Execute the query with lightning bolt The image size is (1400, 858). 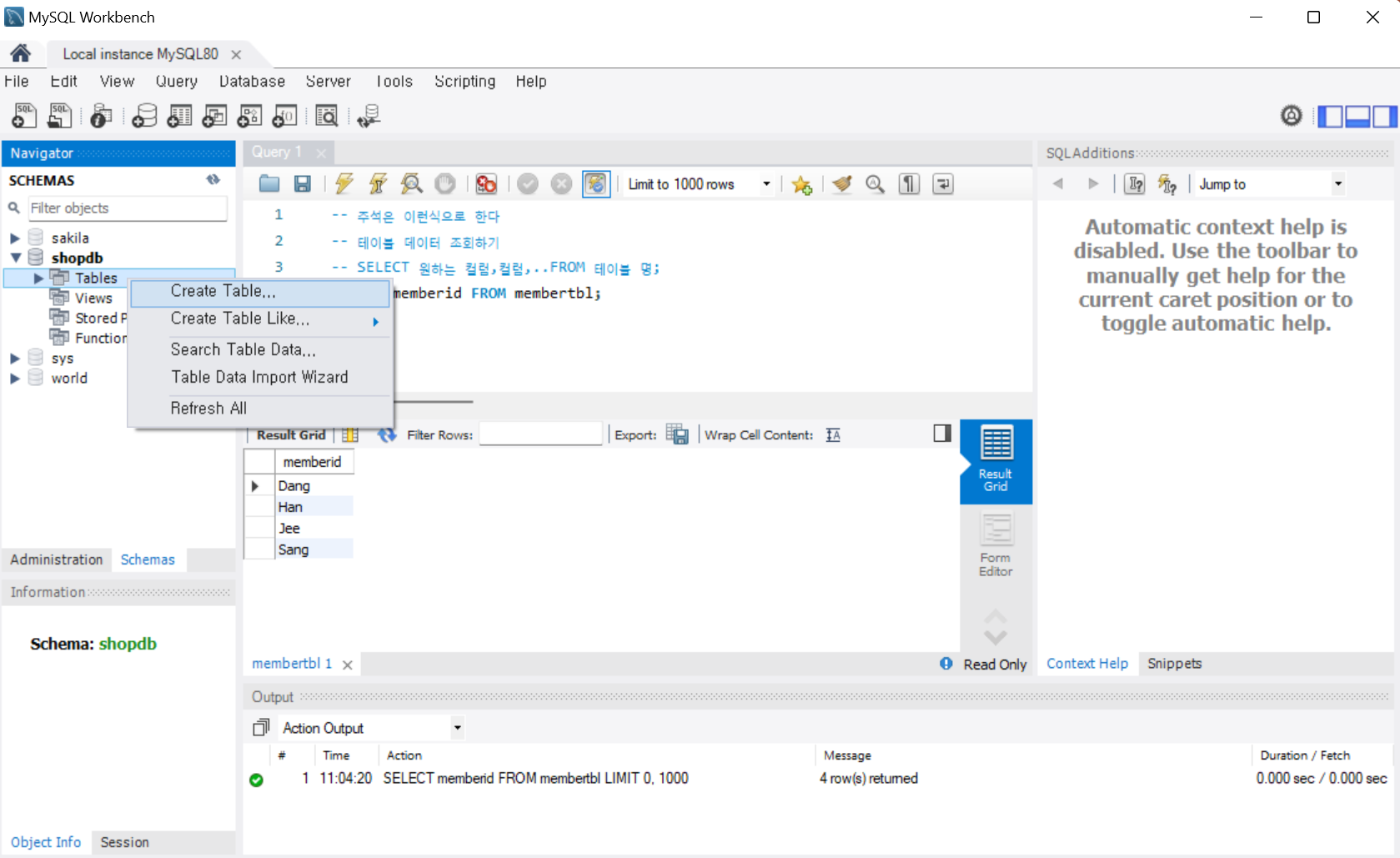(x=344, y=183)
